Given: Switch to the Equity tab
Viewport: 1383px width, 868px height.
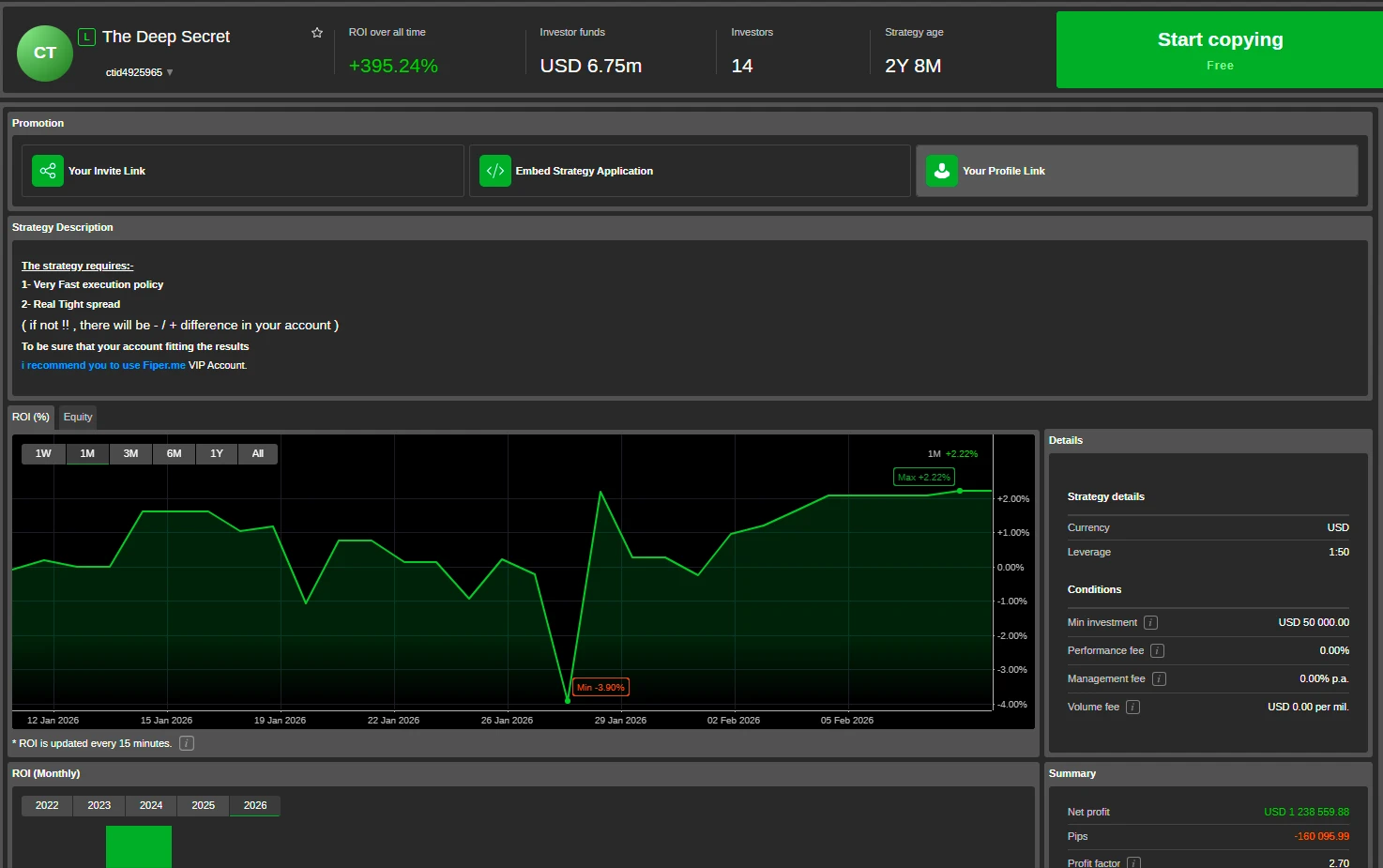Looking at the screenshot, I should click(77, 417).
